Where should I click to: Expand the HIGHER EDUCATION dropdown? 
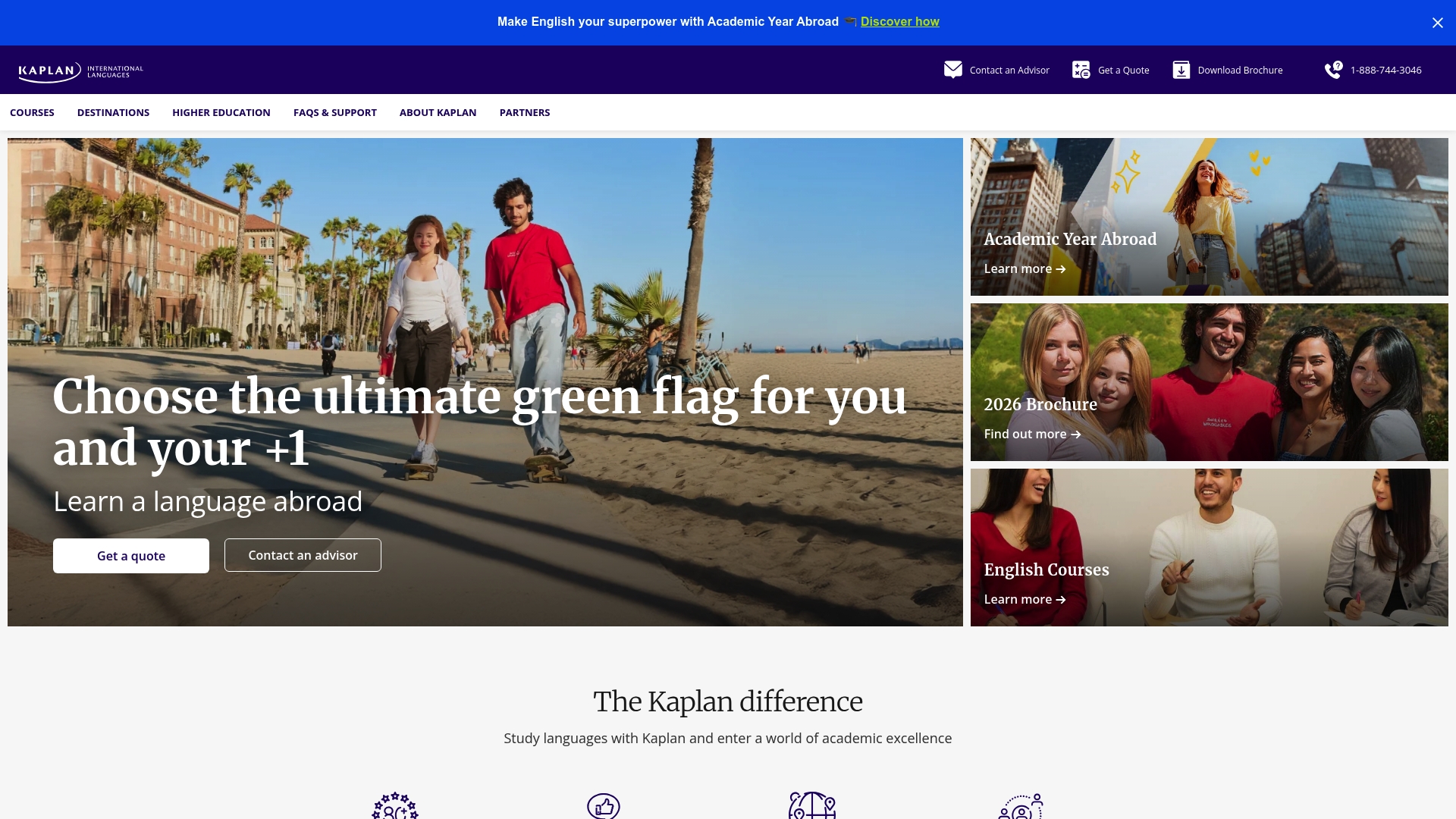(x=221, y=112)
